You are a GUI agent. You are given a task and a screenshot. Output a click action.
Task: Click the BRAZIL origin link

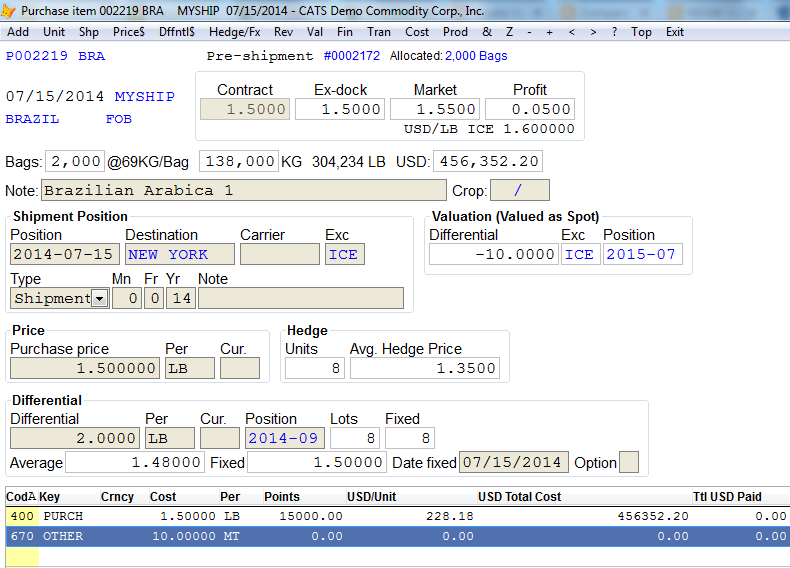click(x=32, y=119)
